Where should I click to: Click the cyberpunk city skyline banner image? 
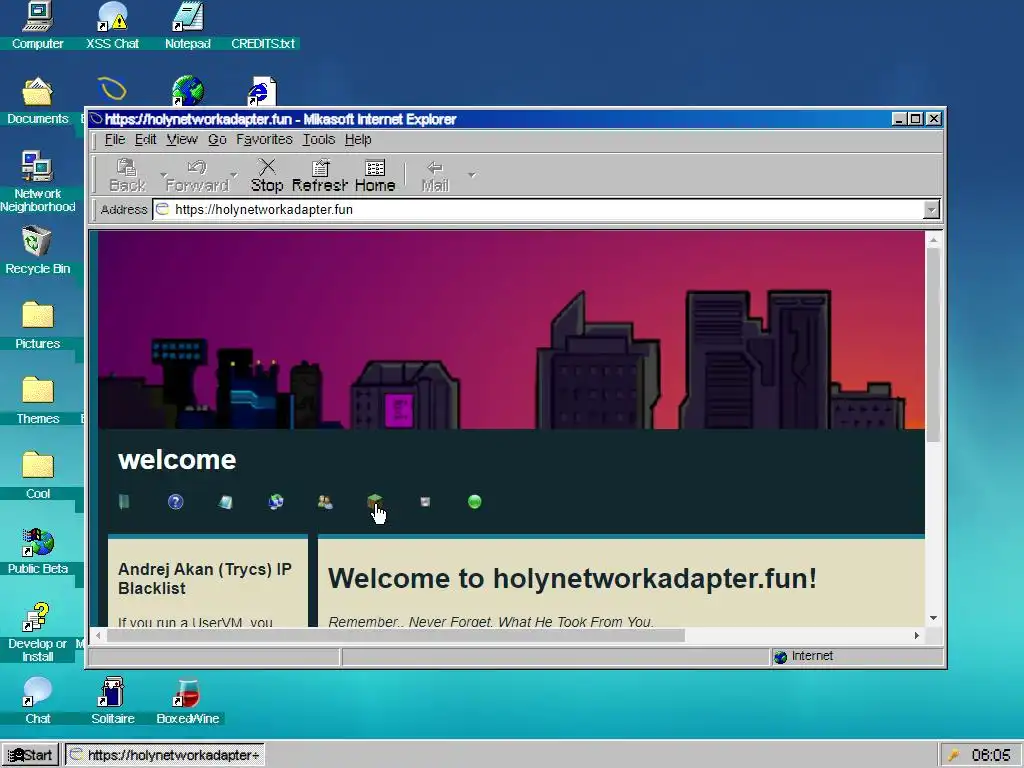[511, 330]
